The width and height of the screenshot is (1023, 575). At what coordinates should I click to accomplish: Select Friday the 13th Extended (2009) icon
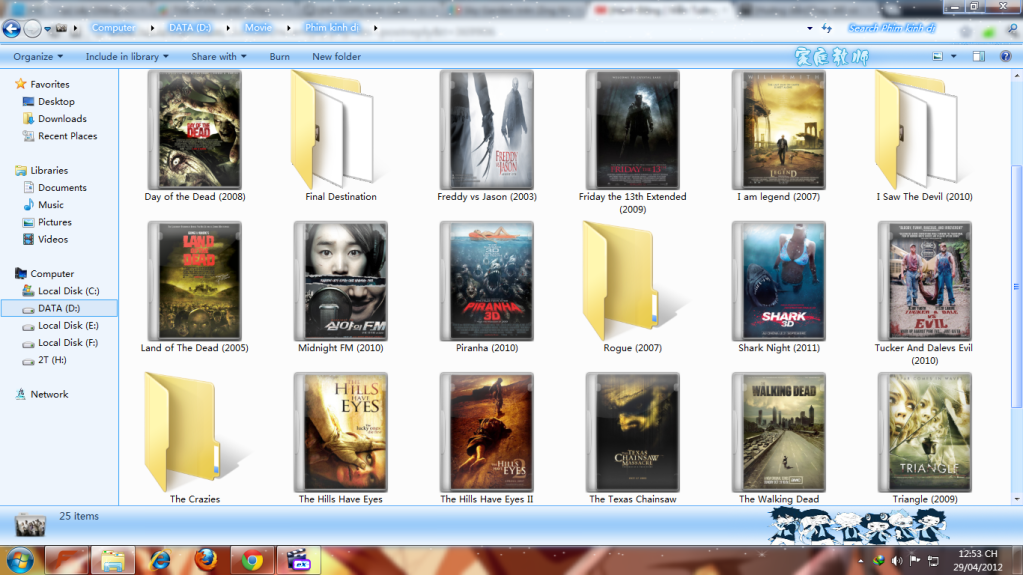click(633, 131)
